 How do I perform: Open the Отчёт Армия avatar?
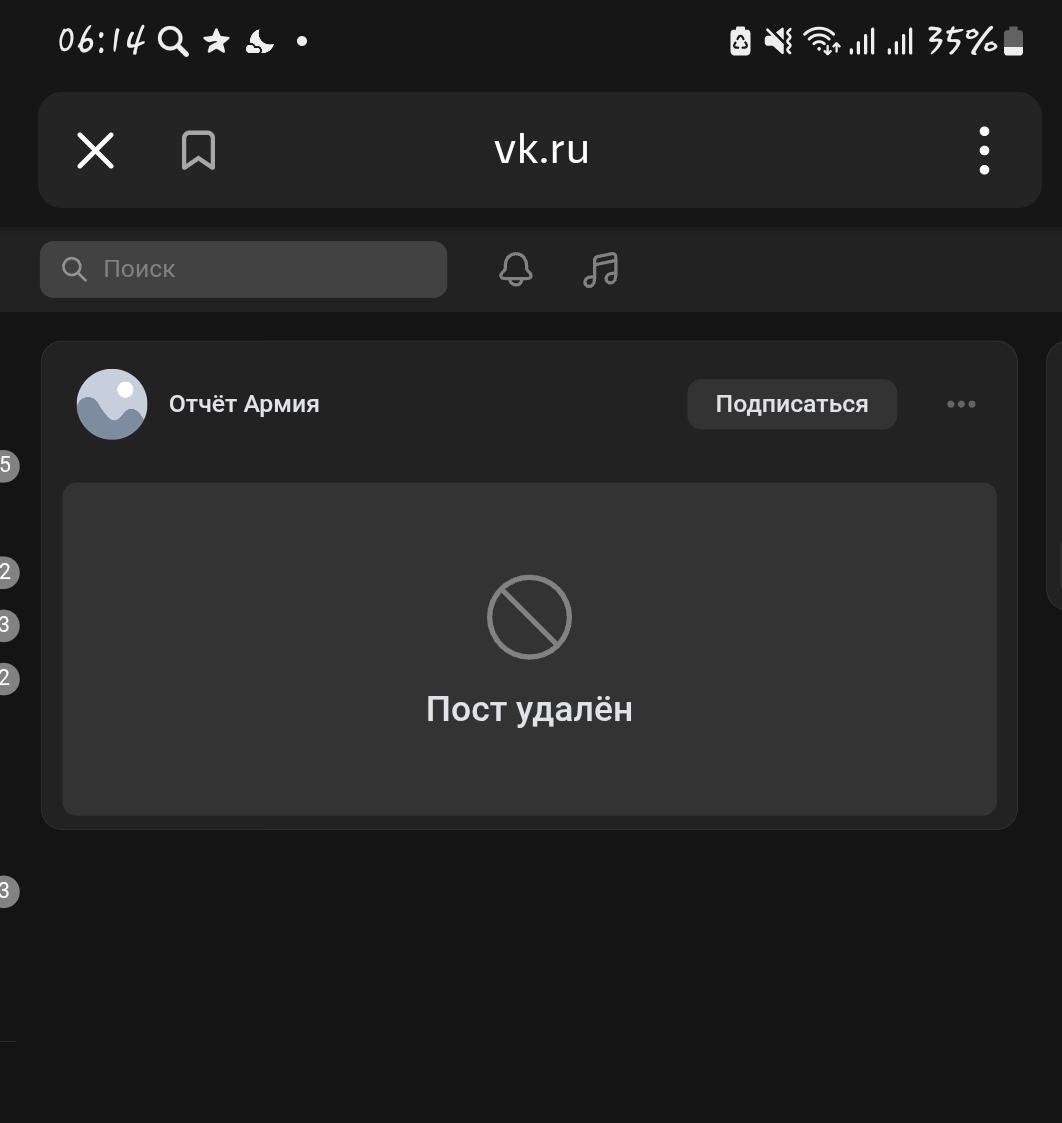point(112,404)
